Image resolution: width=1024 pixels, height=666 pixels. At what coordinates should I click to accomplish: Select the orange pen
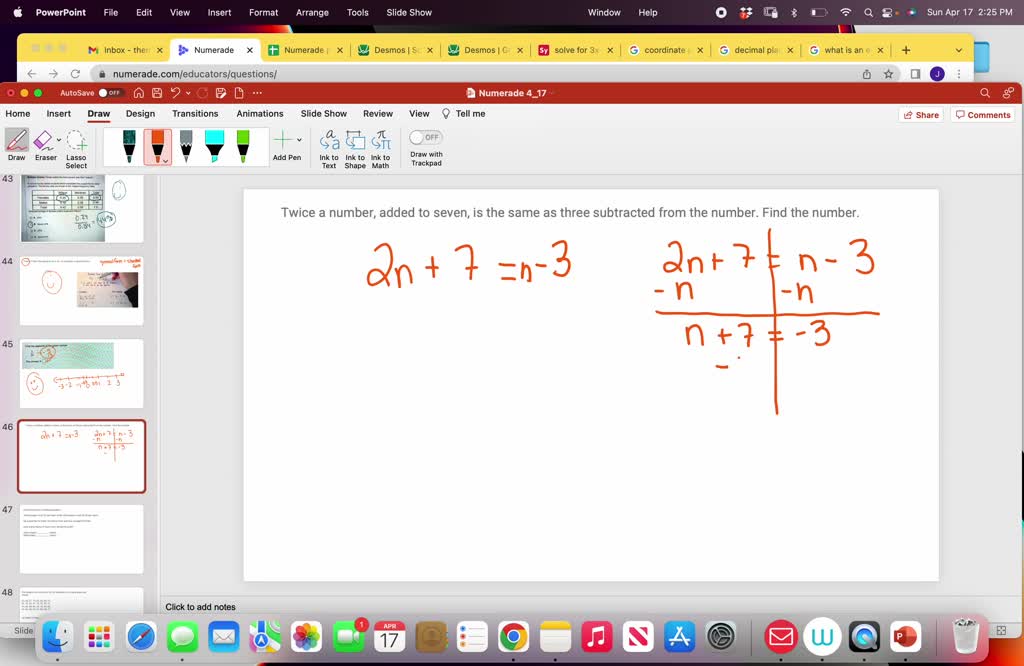[155, 143]
